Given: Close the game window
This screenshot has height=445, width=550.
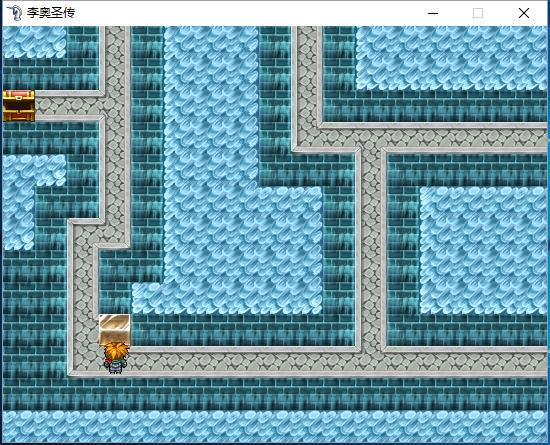Looking at the screenshot, I should (524, 13).
